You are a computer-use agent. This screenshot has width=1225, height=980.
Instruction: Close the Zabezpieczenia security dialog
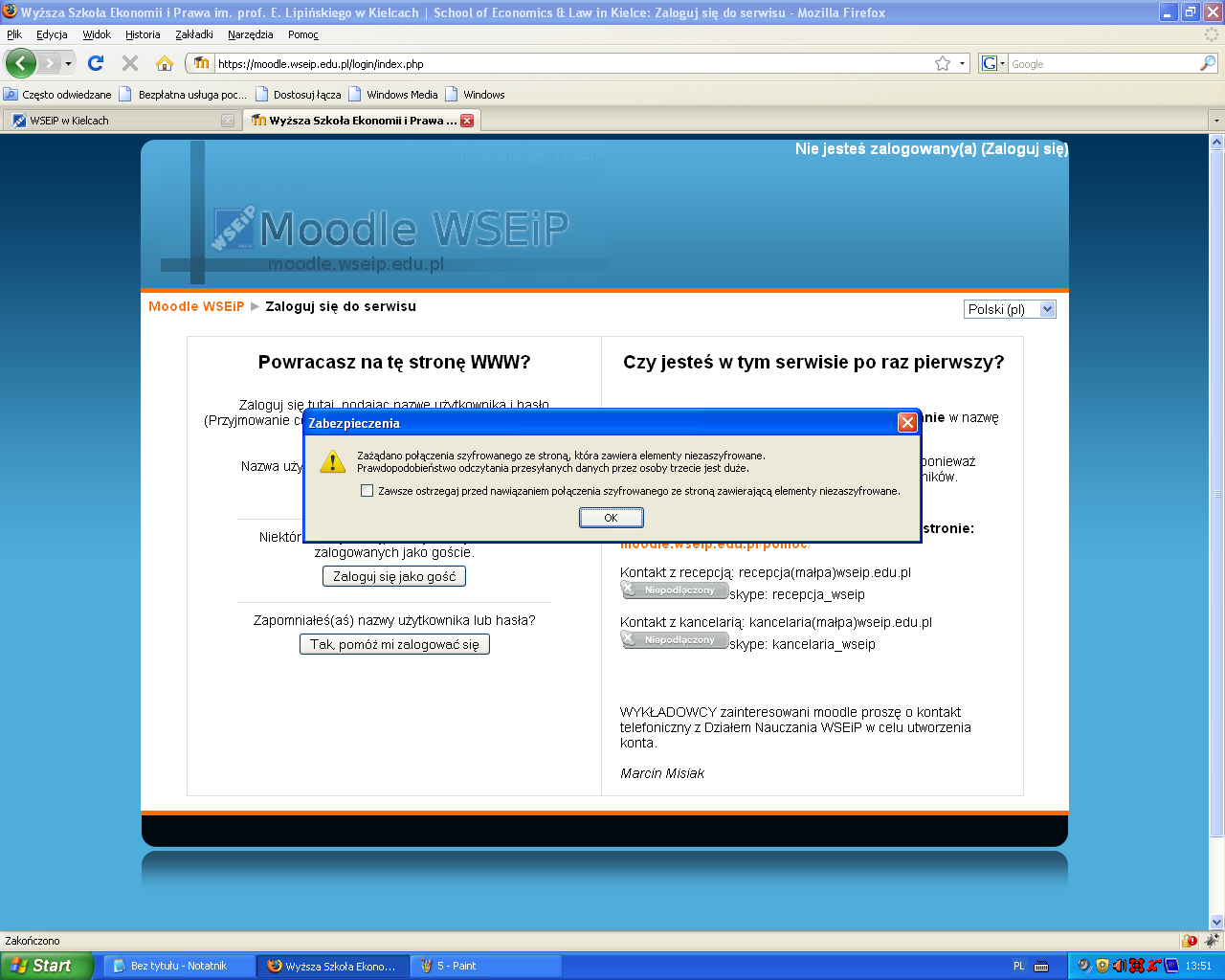(x=907, y=423)
